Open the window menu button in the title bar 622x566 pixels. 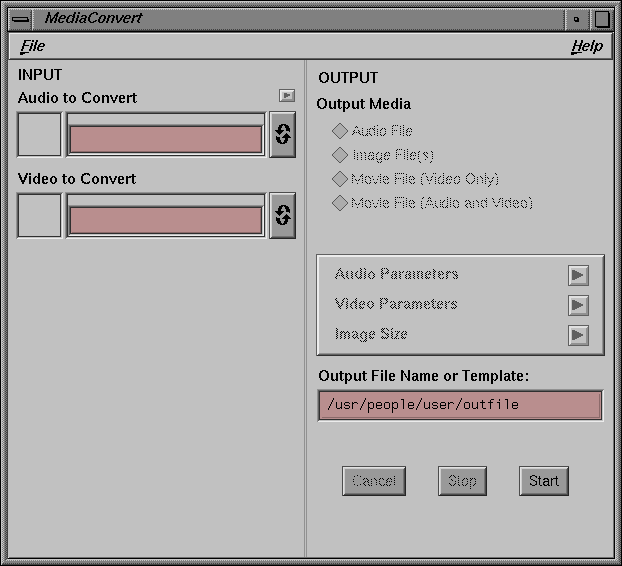20,19
